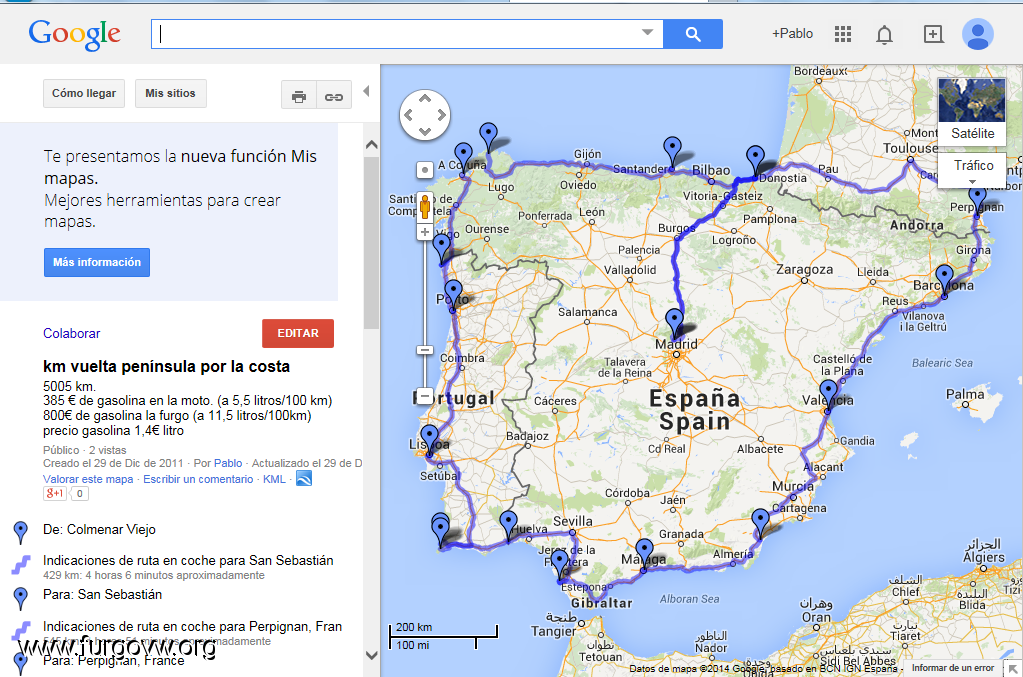Click the Lisboa map pin
The image size is (1023, 677).
tap(429, 438)
